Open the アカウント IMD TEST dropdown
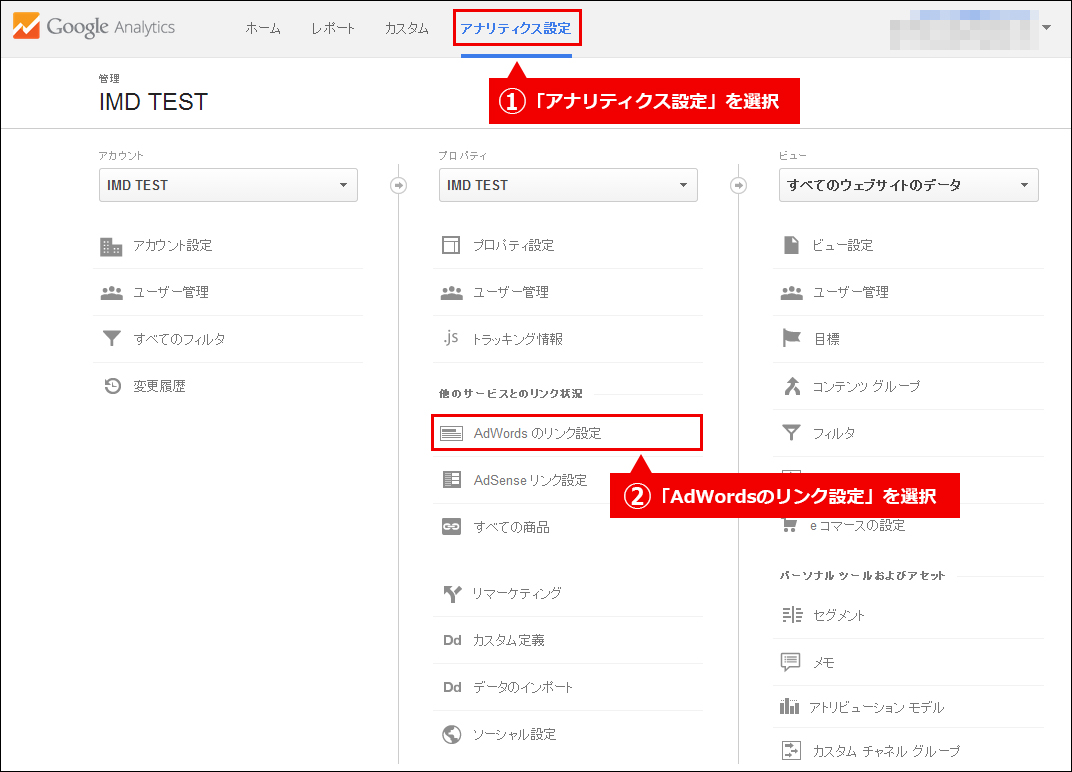The width and height of the screenshot is (1072, 772). [x=228, y=185]
